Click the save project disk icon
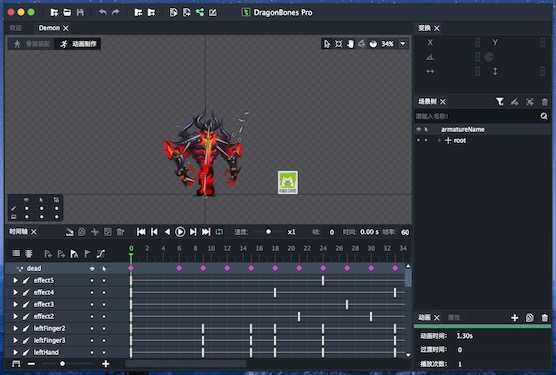Image resolution: width=556 pixels, height=375 pixels. tap(80, 12)
